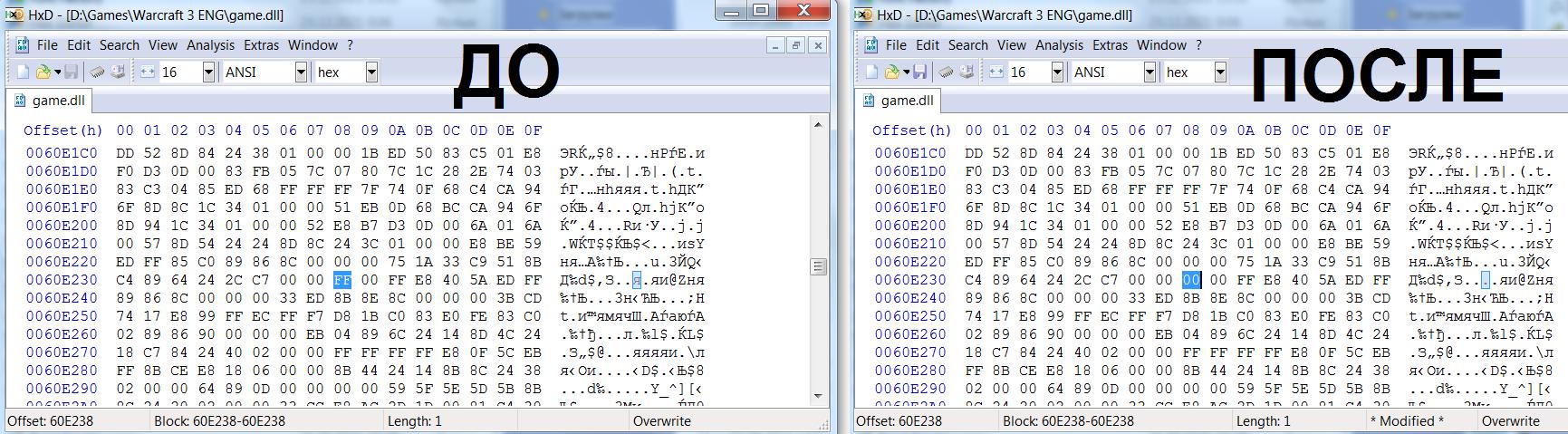The image size is (1568, 434).
Task: Open Edit menu in right window
Action: 928,44
